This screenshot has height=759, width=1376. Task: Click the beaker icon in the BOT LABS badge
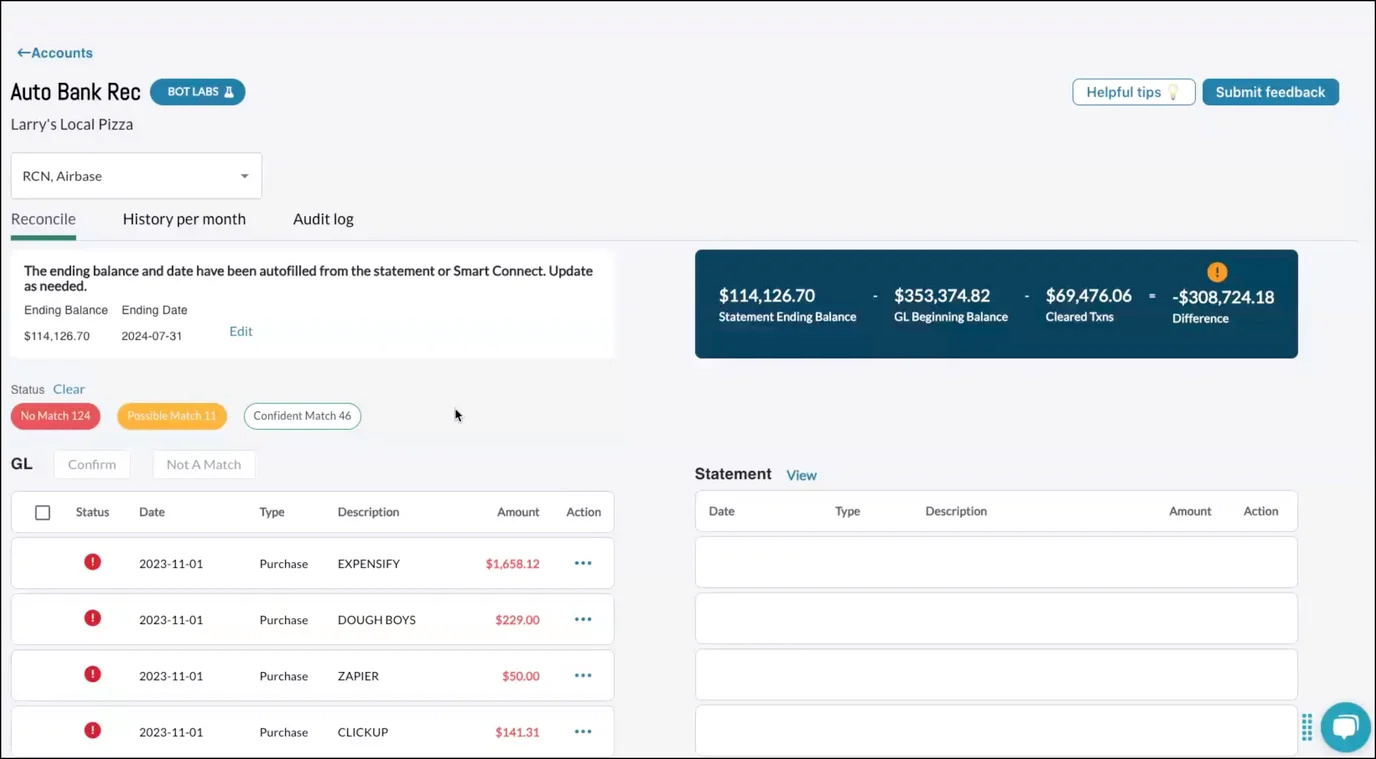pyautogui.click(x=232, y=91)
